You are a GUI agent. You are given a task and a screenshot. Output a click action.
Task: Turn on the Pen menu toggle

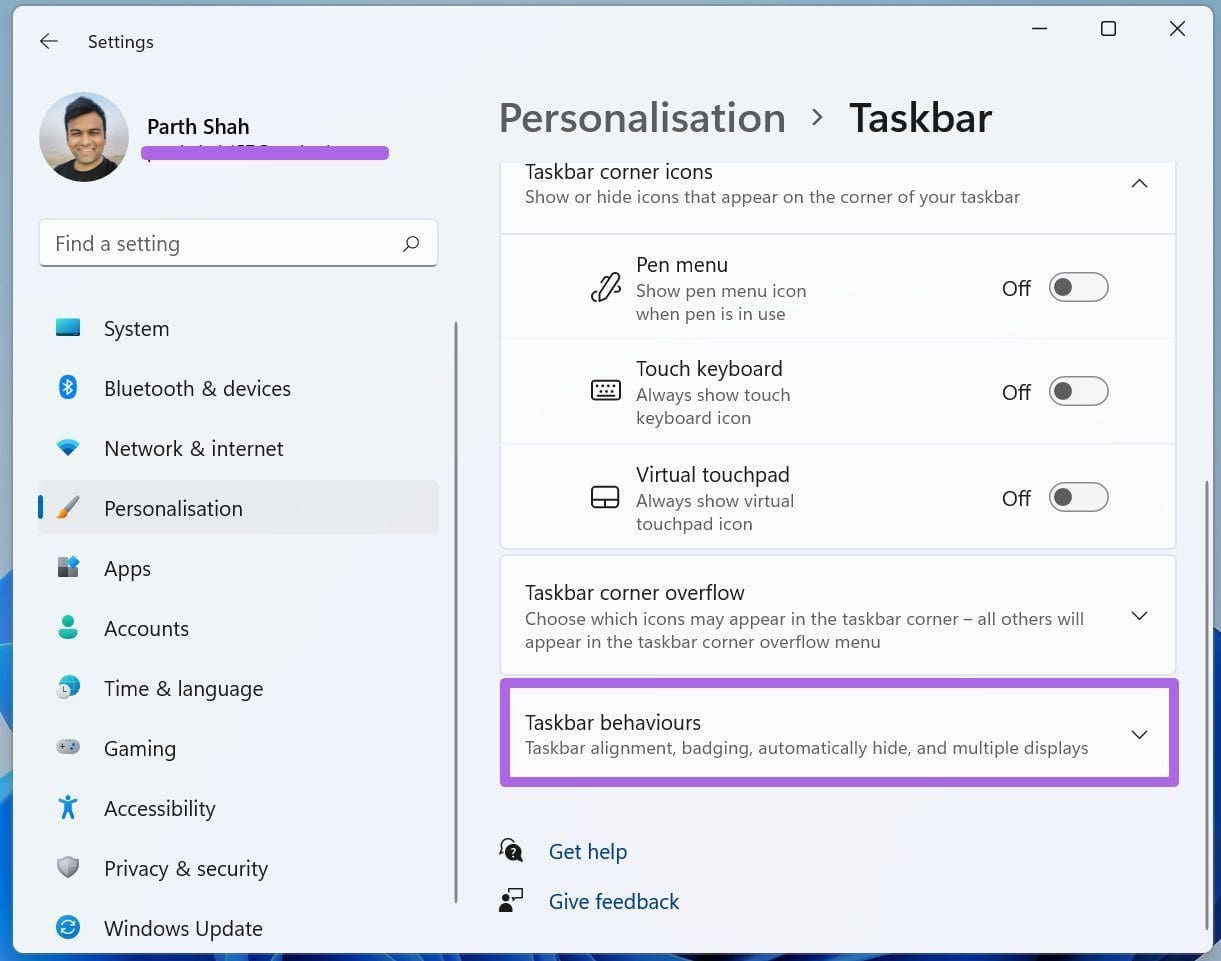click(x=1078, y=288)
